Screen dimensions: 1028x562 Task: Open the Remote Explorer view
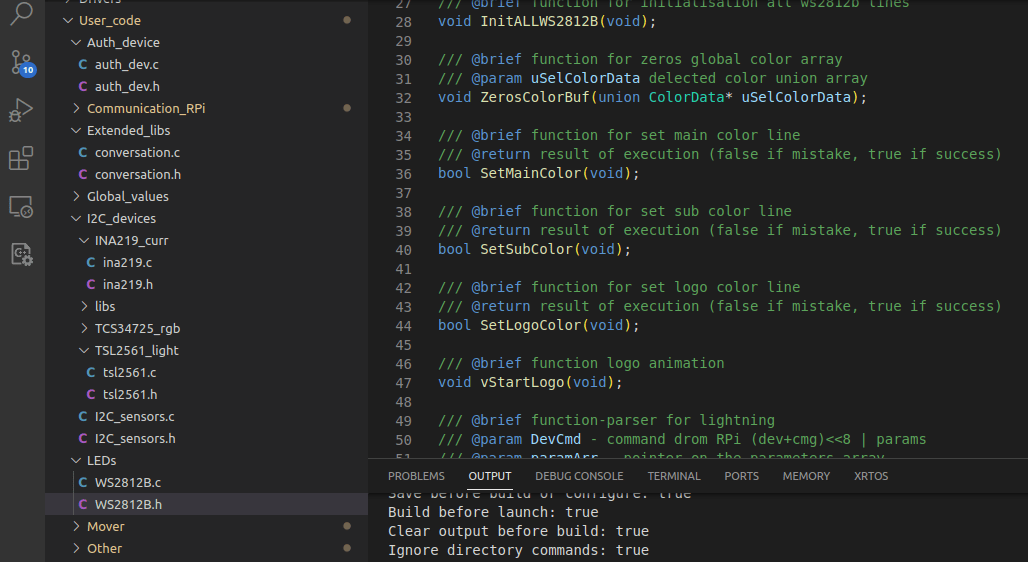point(22,207)
